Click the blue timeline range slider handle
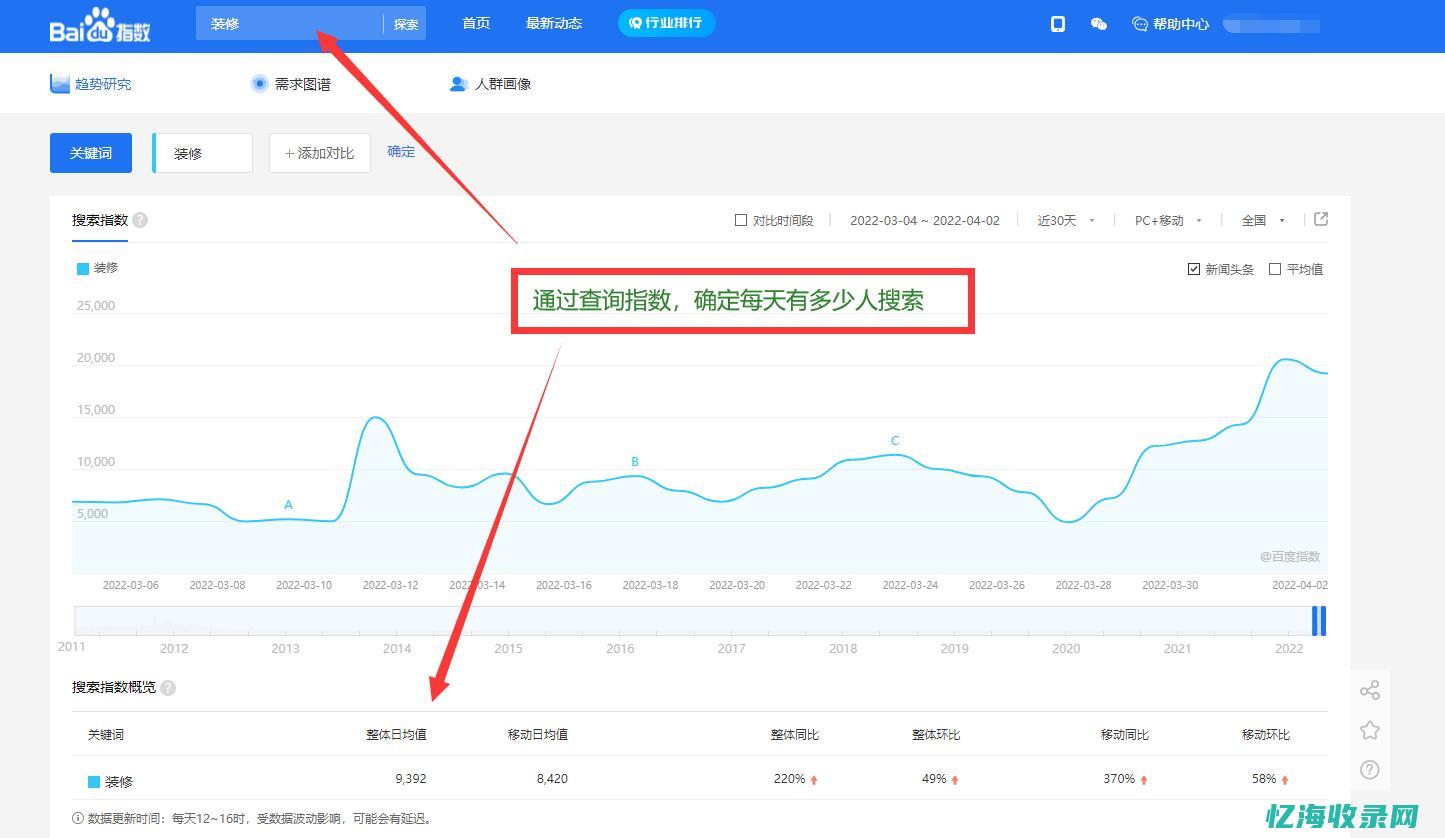The image size is (1445, 838). pyautogui.click(x=1319, y=621)
